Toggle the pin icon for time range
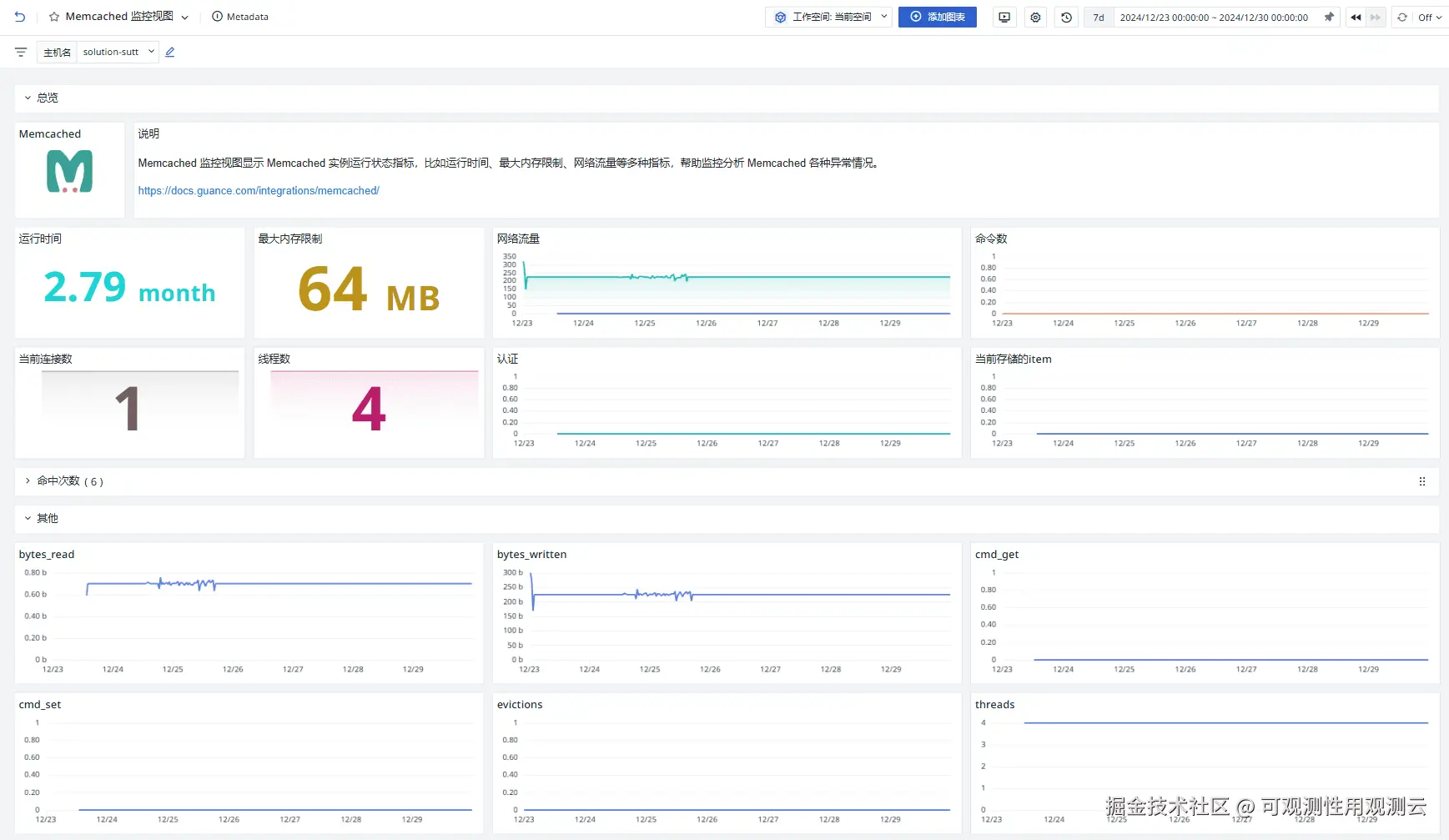1449x840 pixels. coord(1329,17)
